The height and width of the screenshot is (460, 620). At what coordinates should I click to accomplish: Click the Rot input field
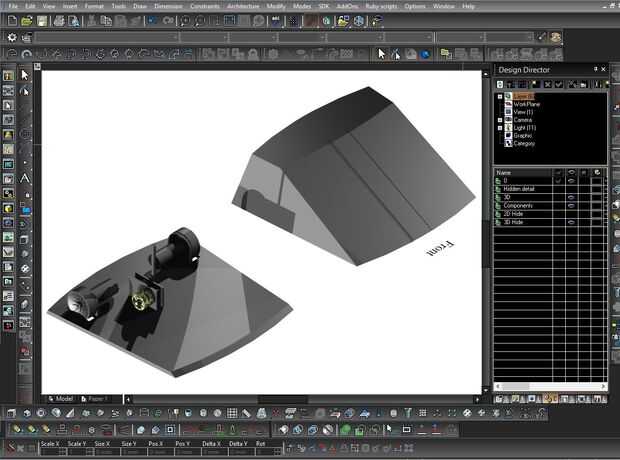[266, 452]
